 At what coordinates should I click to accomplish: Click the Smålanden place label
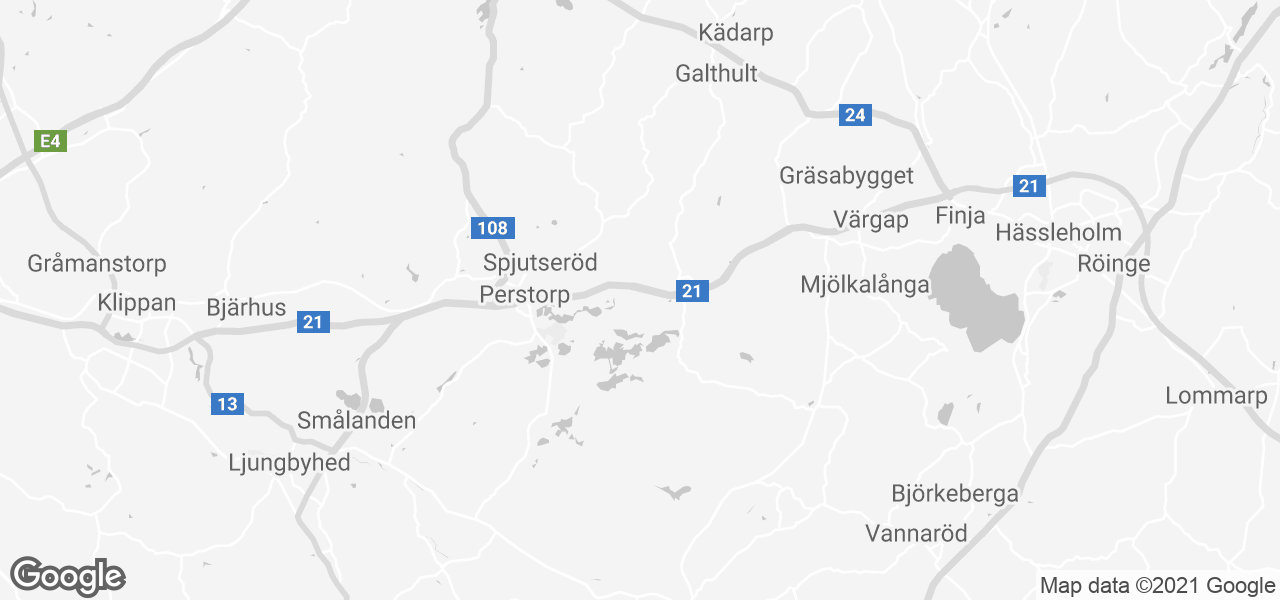(357, 421)
